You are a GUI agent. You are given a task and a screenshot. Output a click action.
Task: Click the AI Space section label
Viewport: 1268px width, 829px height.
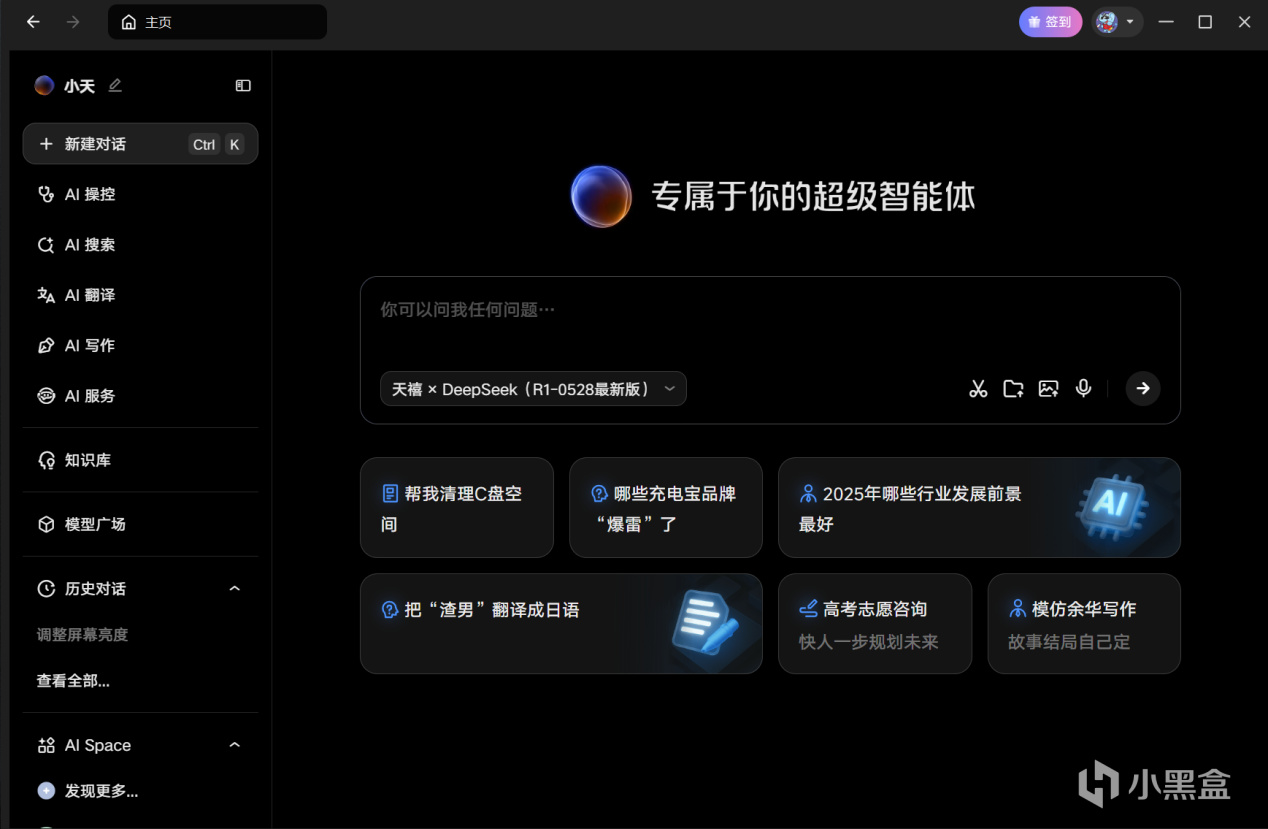(x=98, y=745)
